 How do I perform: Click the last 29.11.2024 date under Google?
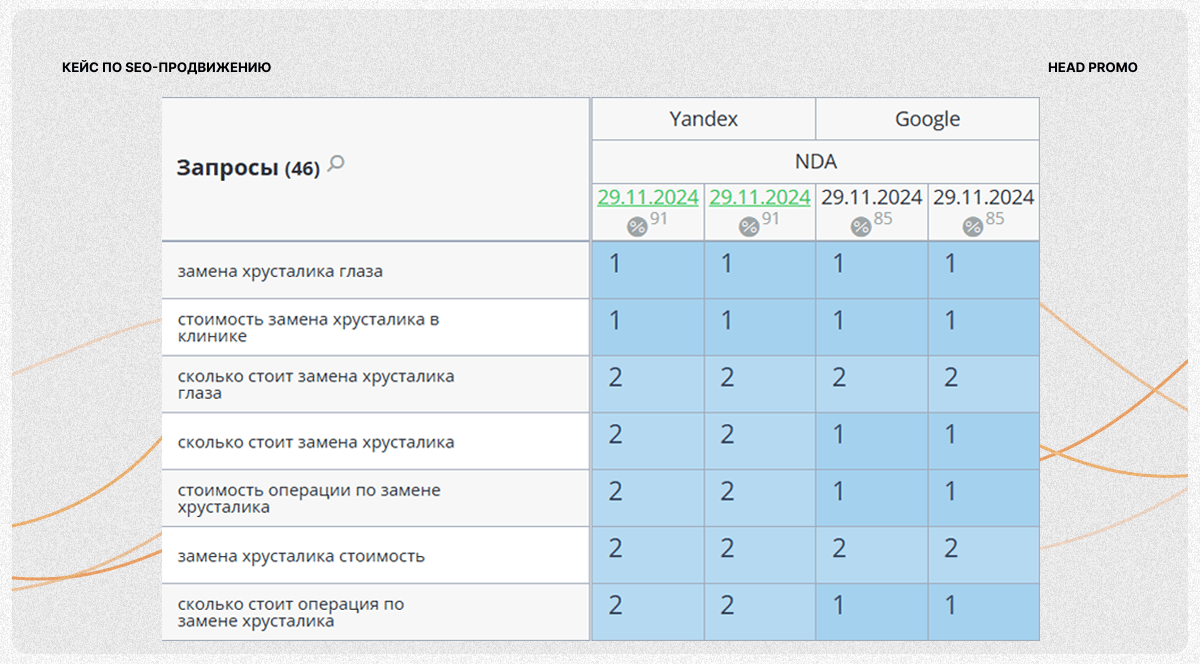984,198
